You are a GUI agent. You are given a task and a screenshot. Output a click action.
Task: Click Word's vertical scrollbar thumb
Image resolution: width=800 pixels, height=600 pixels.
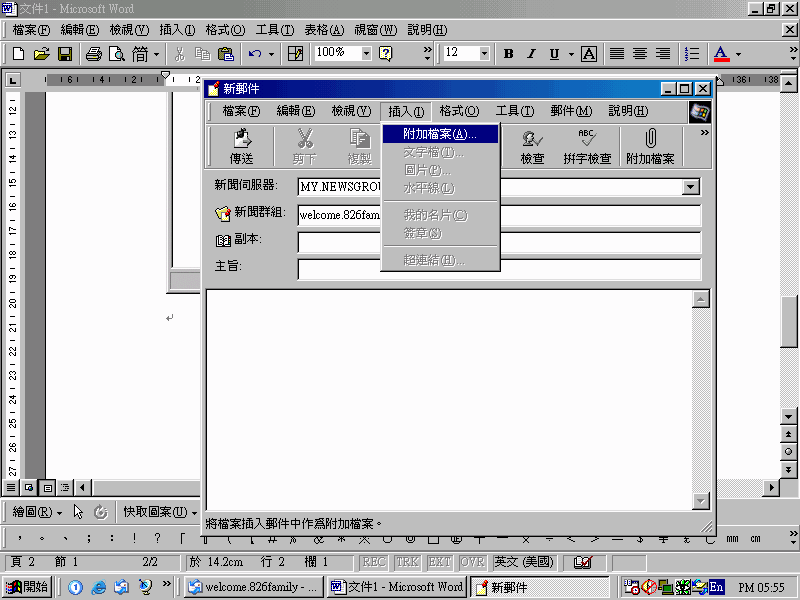pos(789,321)
